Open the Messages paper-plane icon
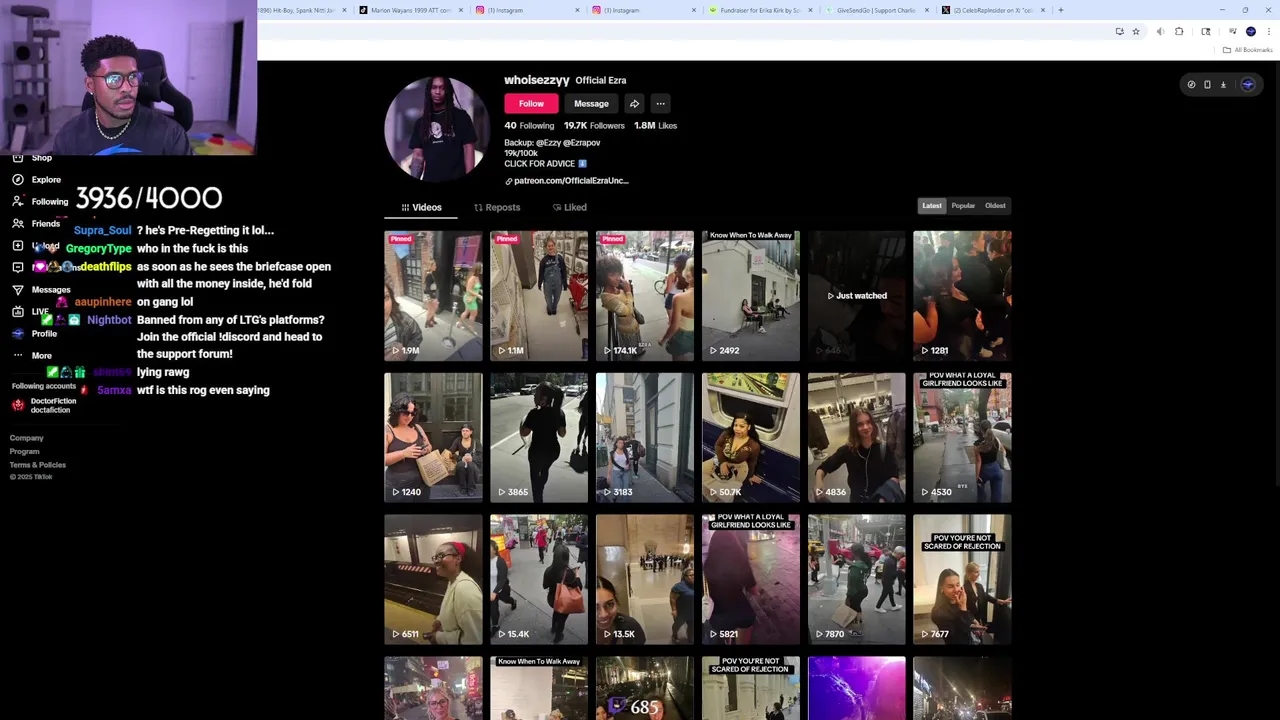Screen dimensions: 1280x720 click(x=18, y=289)
